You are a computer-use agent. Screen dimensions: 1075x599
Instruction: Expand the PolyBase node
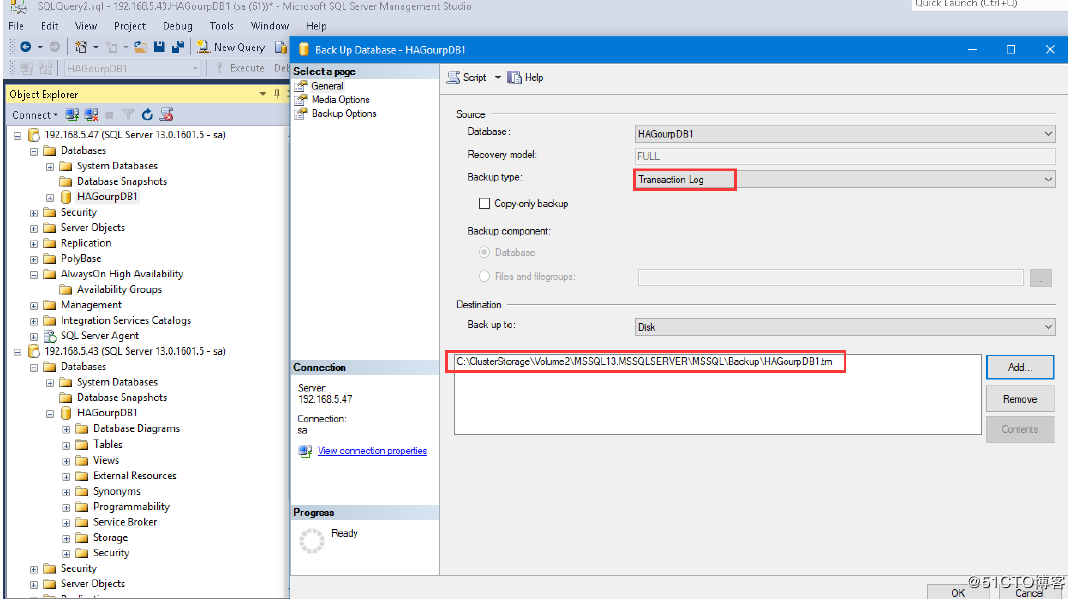click(34, 259)
